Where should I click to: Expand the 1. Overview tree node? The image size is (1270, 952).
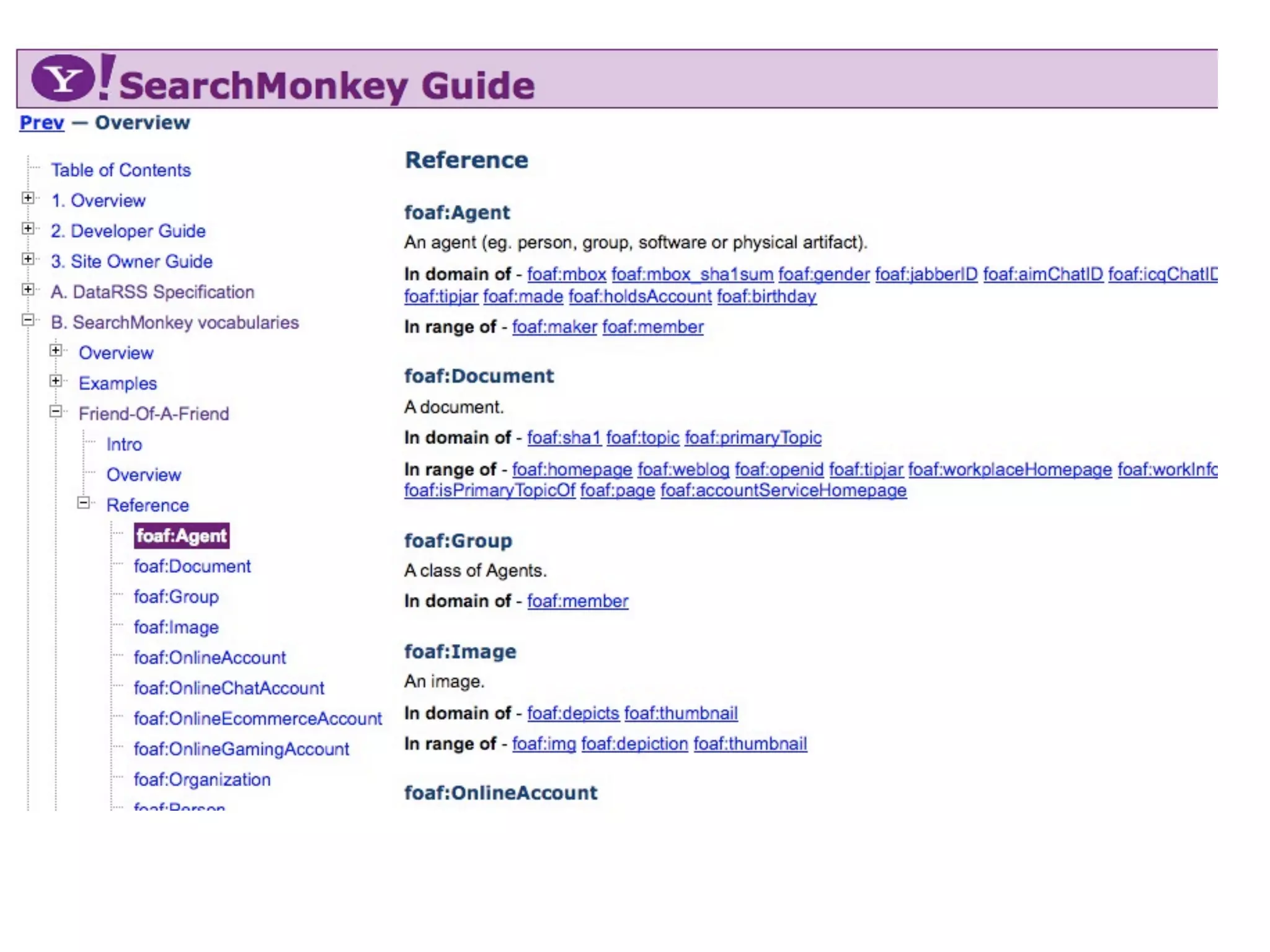tap(28, 198)
